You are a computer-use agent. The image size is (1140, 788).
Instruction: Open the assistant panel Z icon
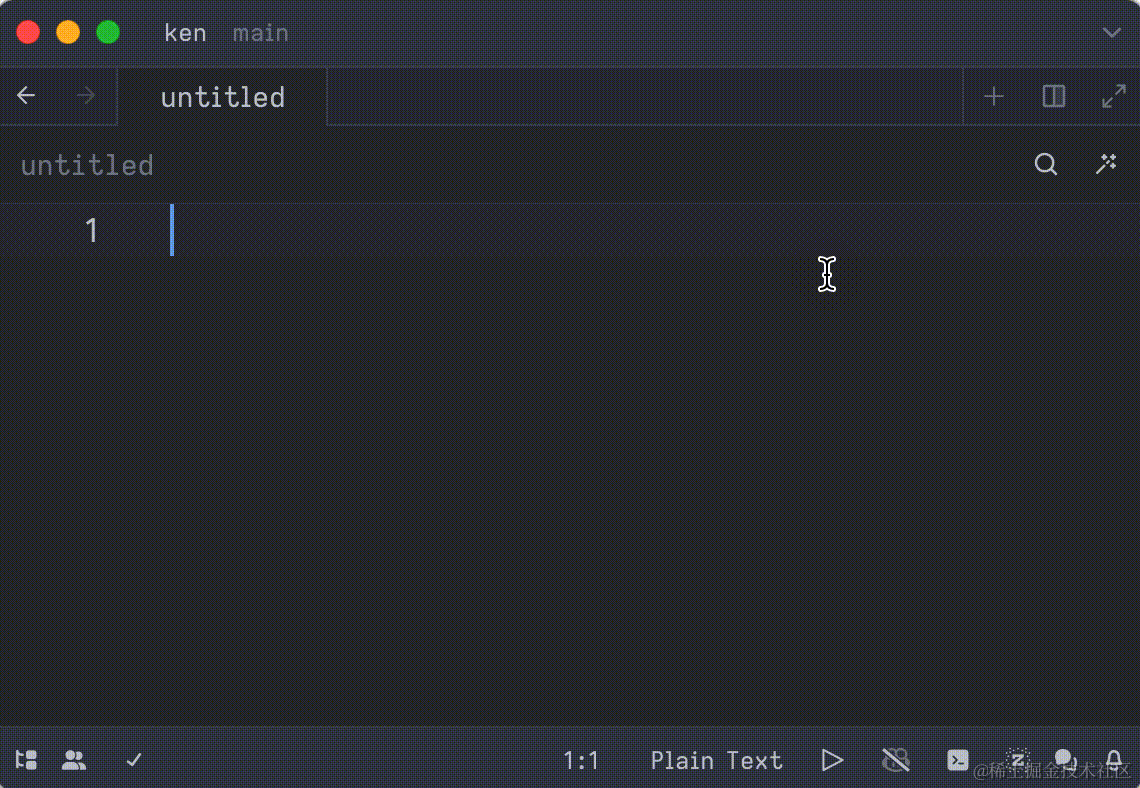point(1018,760)
